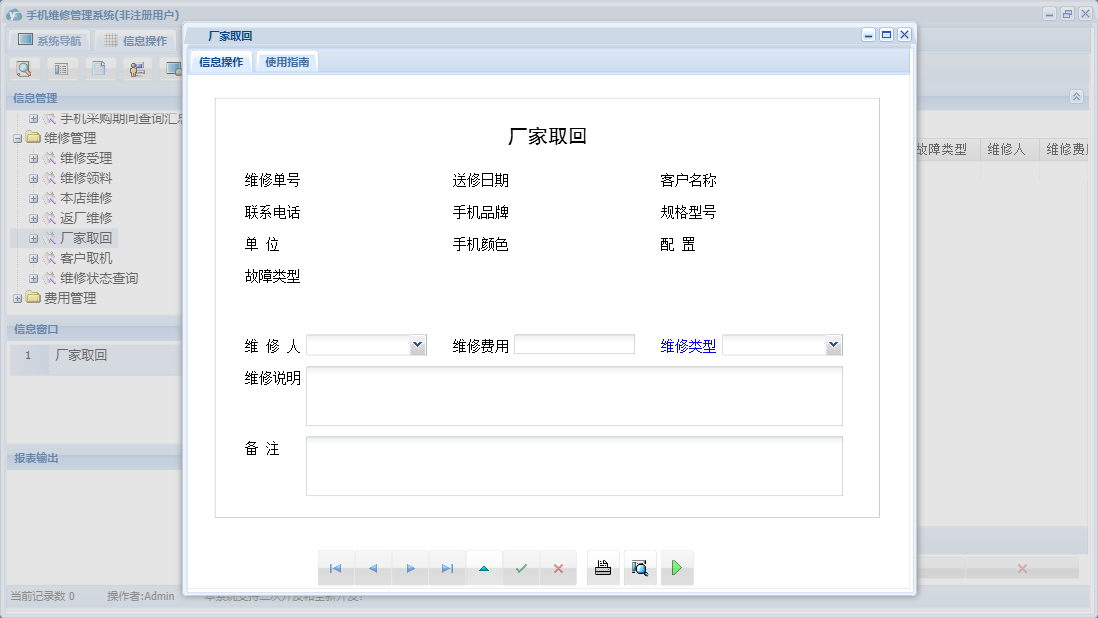This screenshot has height=618, width=1098.
Task: Select the search toolbar icon on the left
Action: coord(24,68)
